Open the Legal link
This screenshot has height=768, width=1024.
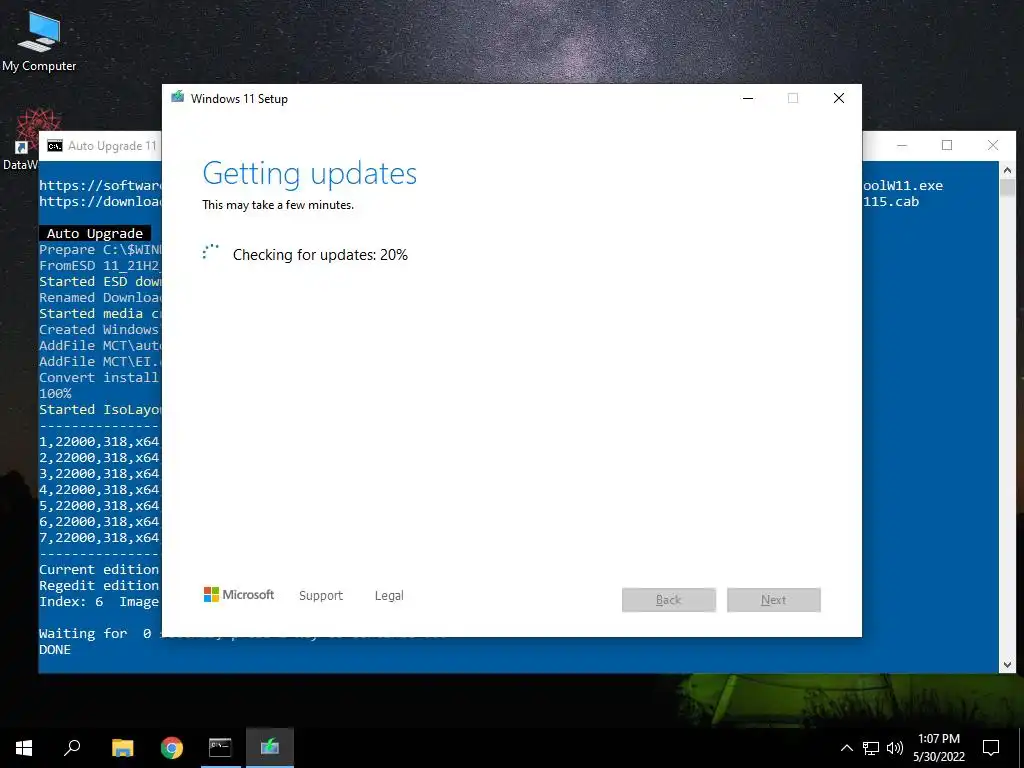tap(389, 596)
